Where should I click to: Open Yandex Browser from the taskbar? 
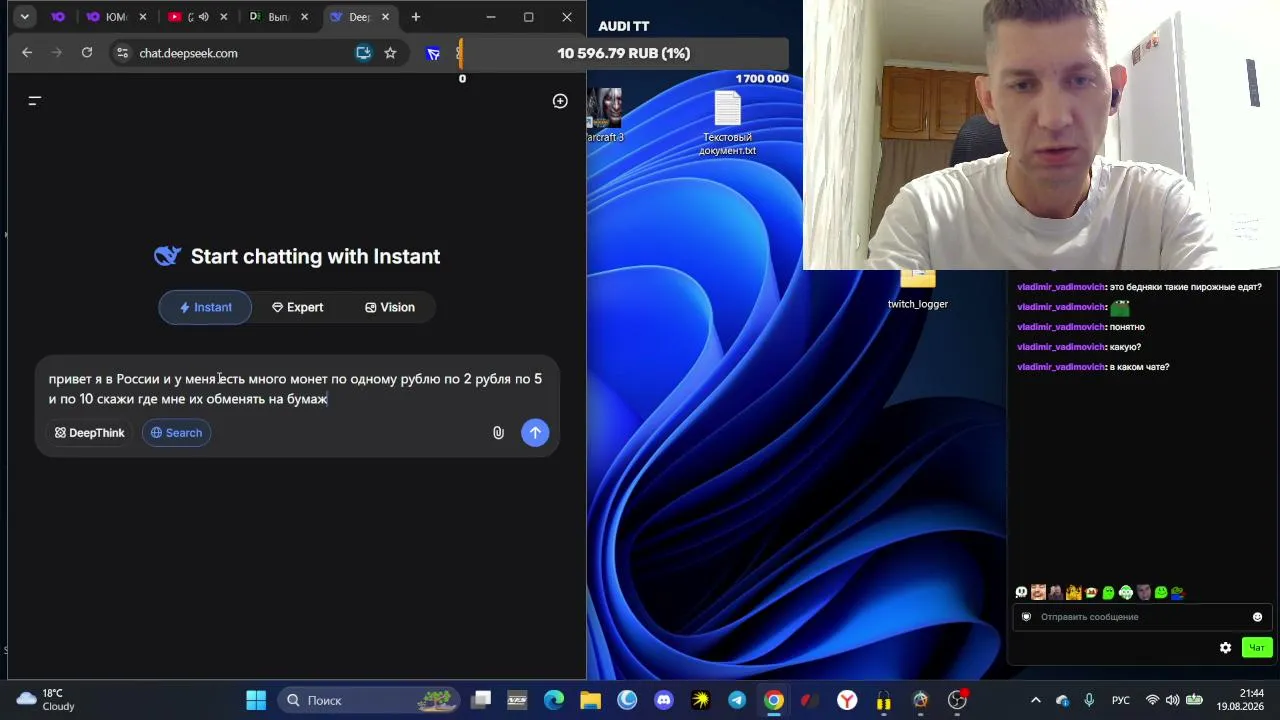click(x=847, y=700)
